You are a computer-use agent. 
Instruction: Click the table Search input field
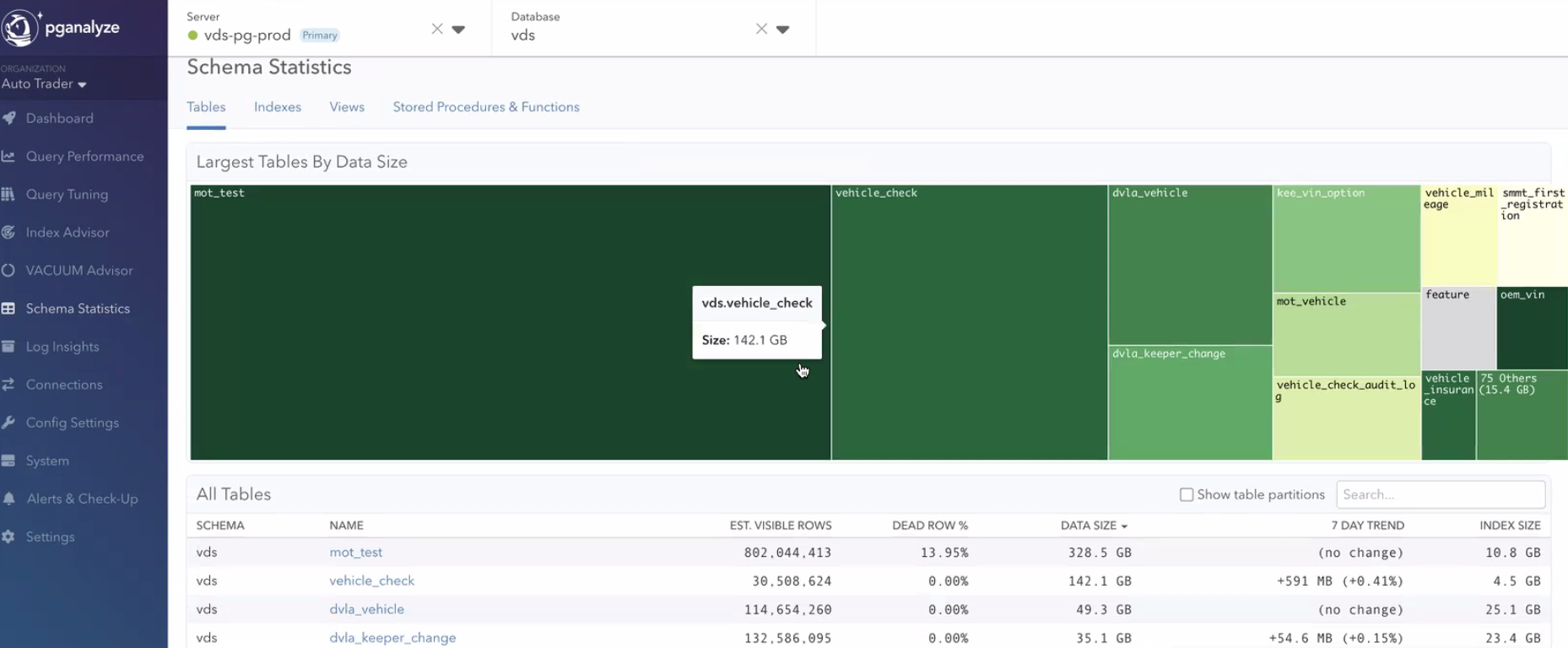click(x=1440, y=494)
